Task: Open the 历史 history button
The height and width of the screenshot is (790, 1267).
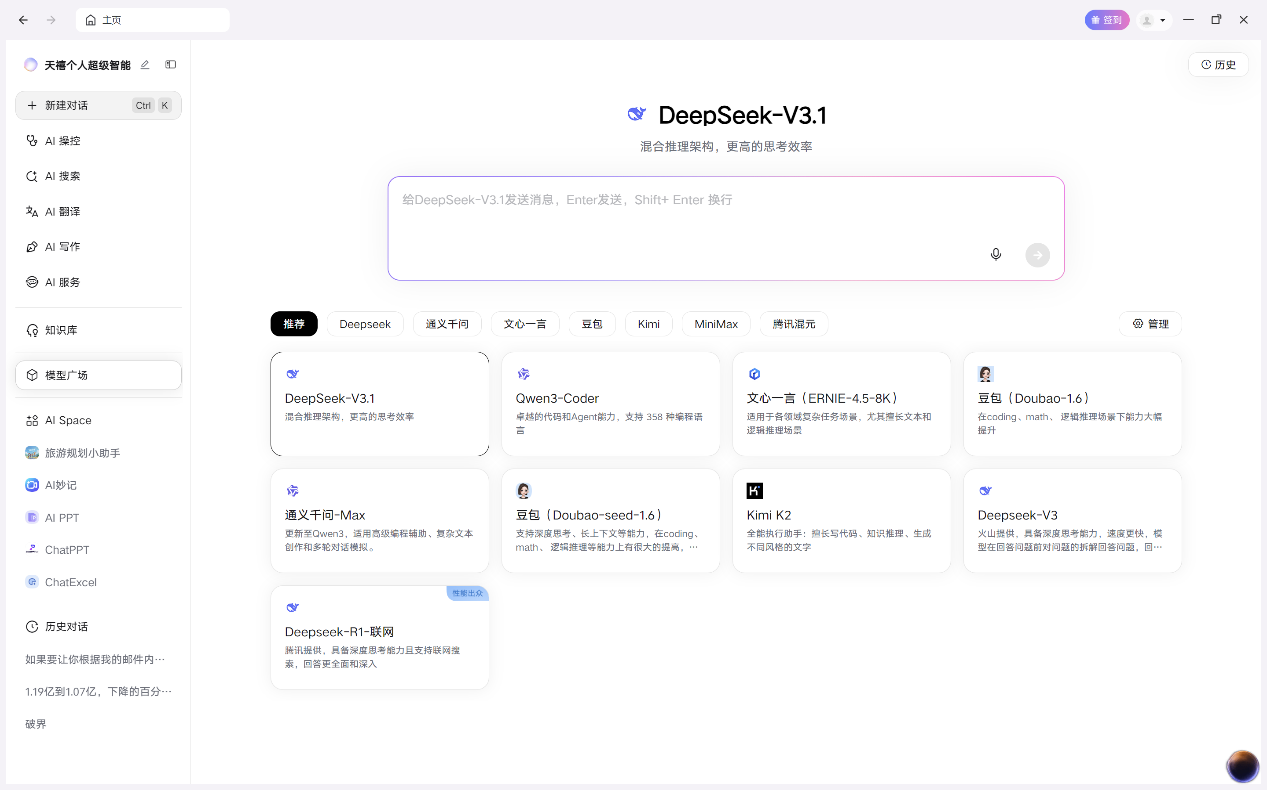Action: click(x=1218, y=65)
